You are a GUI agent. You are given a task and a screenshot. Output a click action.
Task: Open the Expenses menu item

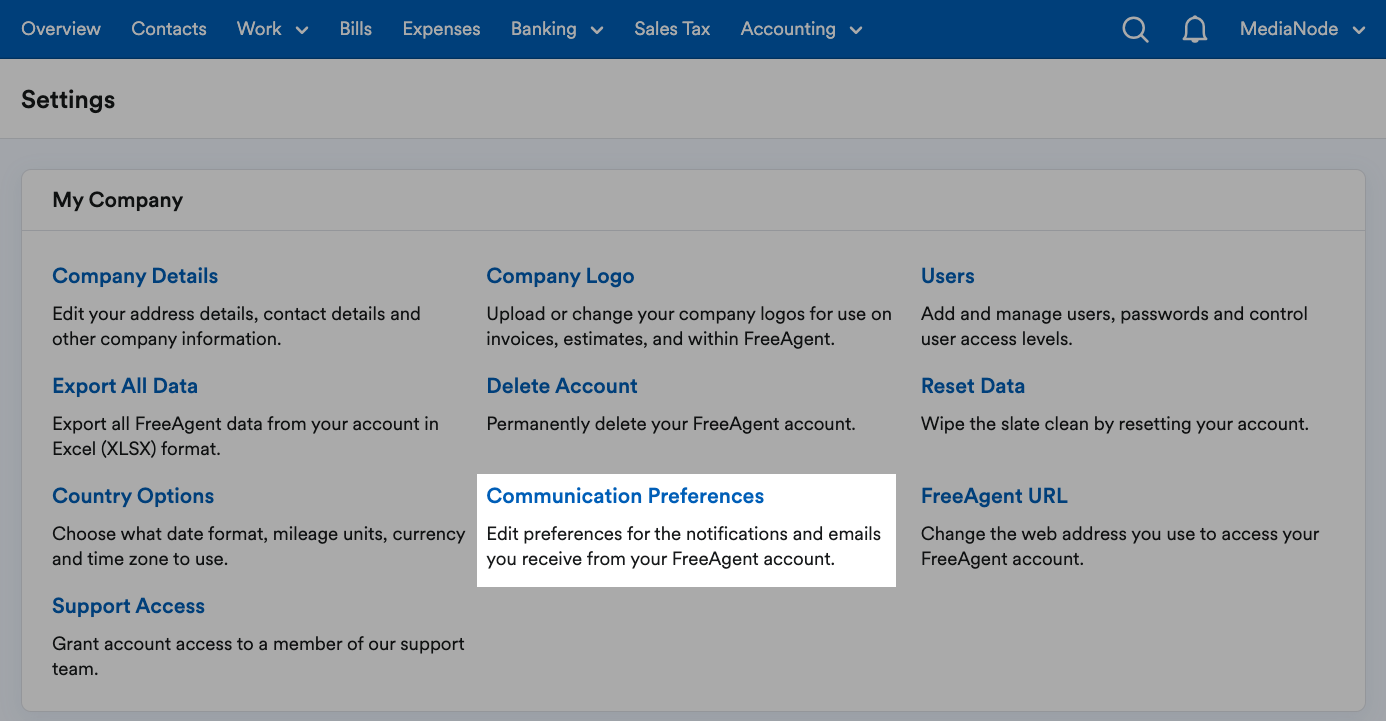pyautogui.click(x=442, y=29)
